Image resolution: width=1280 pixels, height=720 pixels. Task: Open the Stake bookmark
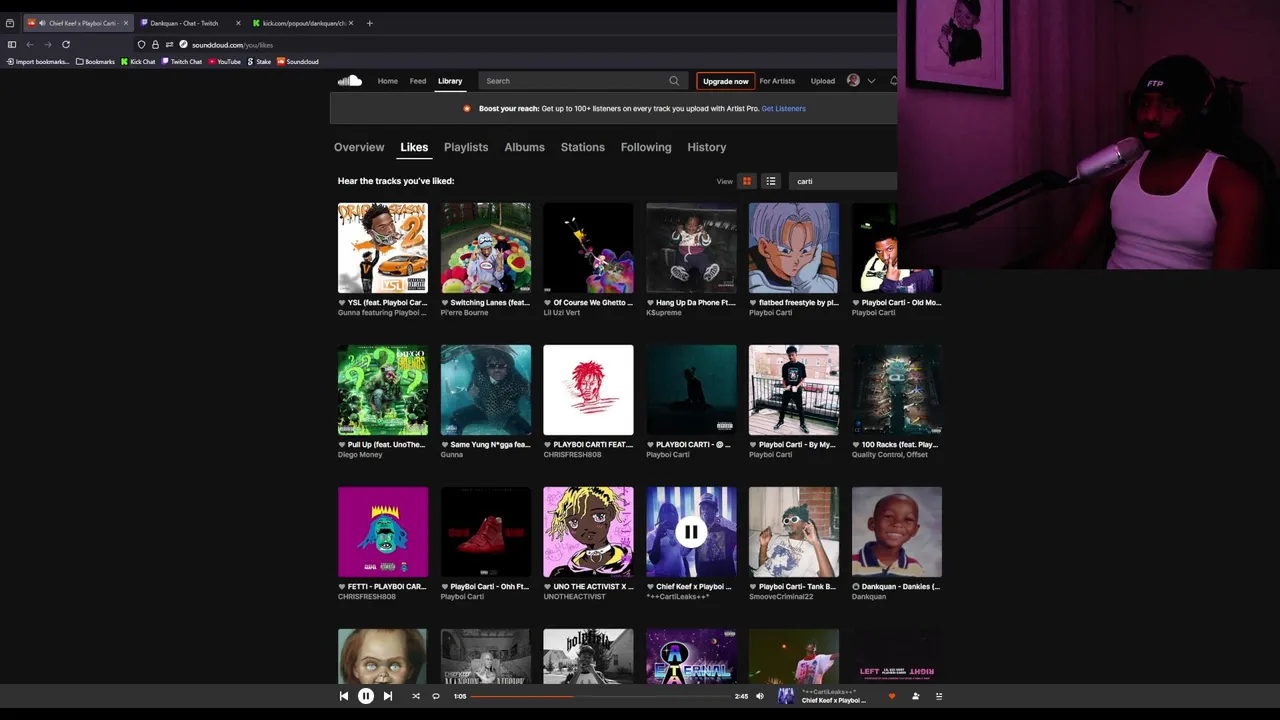[x=259, y=62]
